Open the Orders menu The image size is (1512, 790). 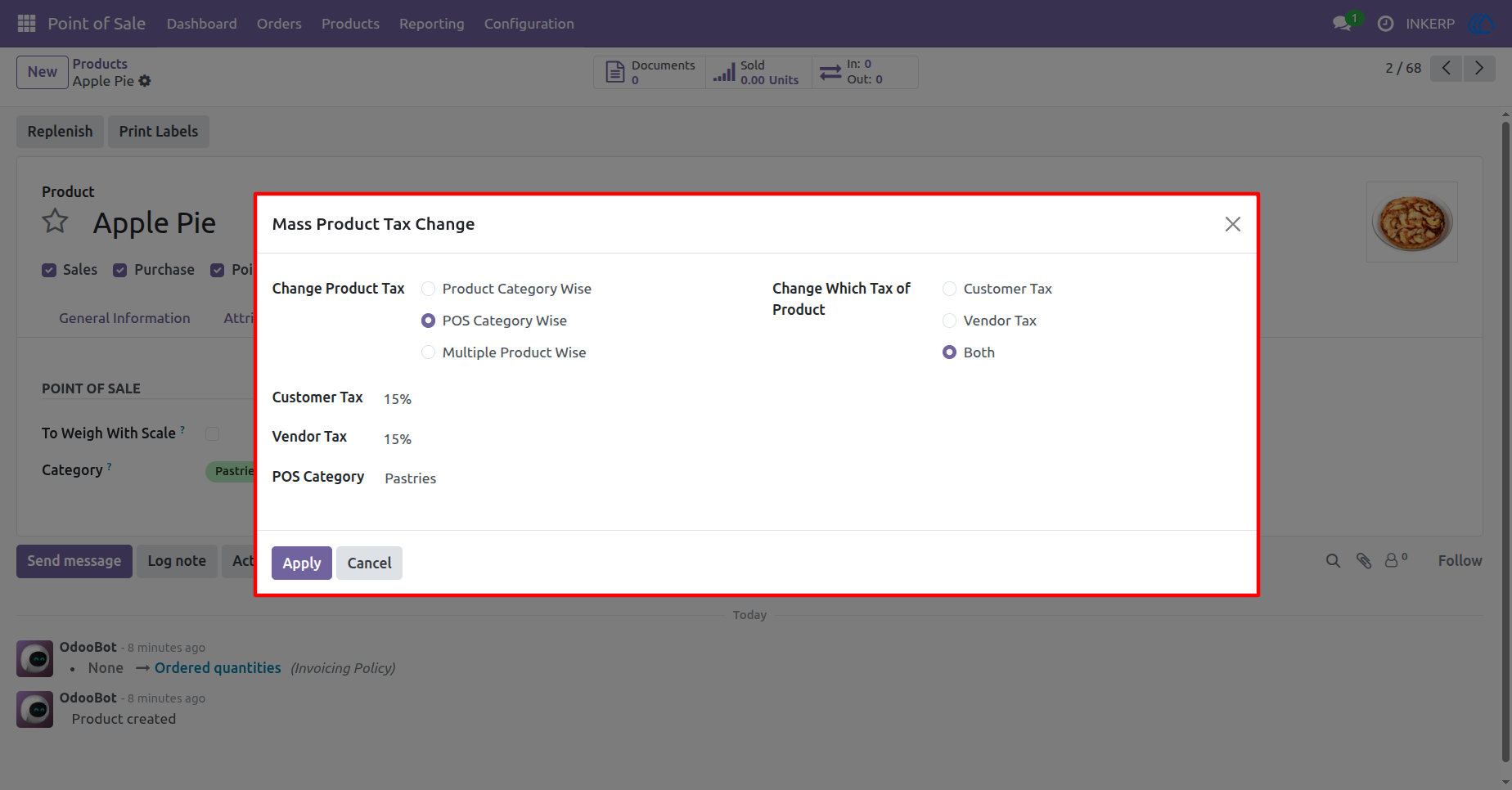pyautogui.click(x=279, y=24)
